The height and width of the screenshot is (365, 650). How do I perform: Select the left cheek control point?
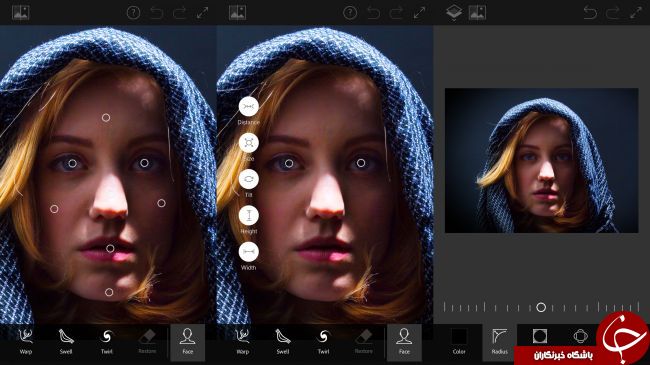click(54, 209)
